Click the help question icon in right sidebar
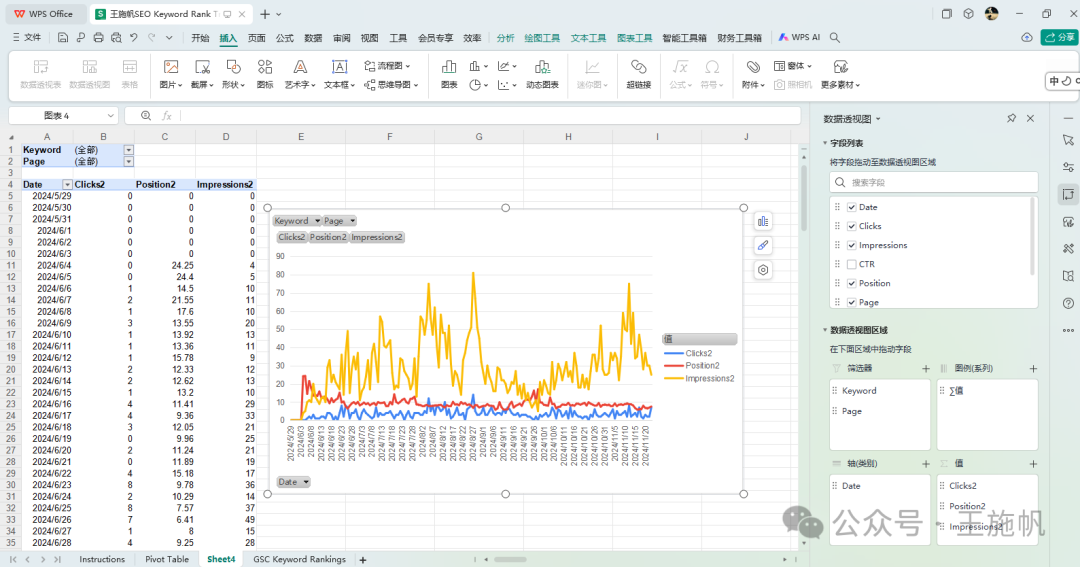Screen dimensions: 1080x567 (1068, 303)
